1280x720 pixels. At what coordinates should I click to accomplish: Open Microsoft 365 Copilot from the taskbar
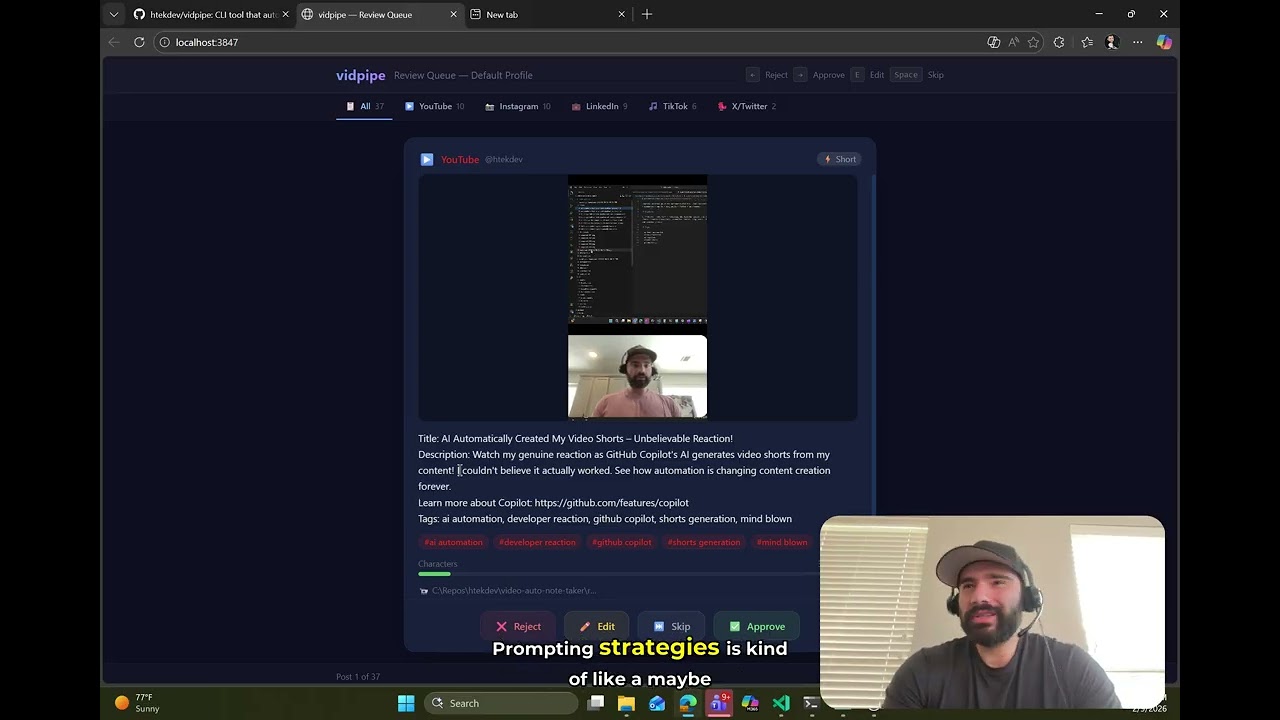750,703
